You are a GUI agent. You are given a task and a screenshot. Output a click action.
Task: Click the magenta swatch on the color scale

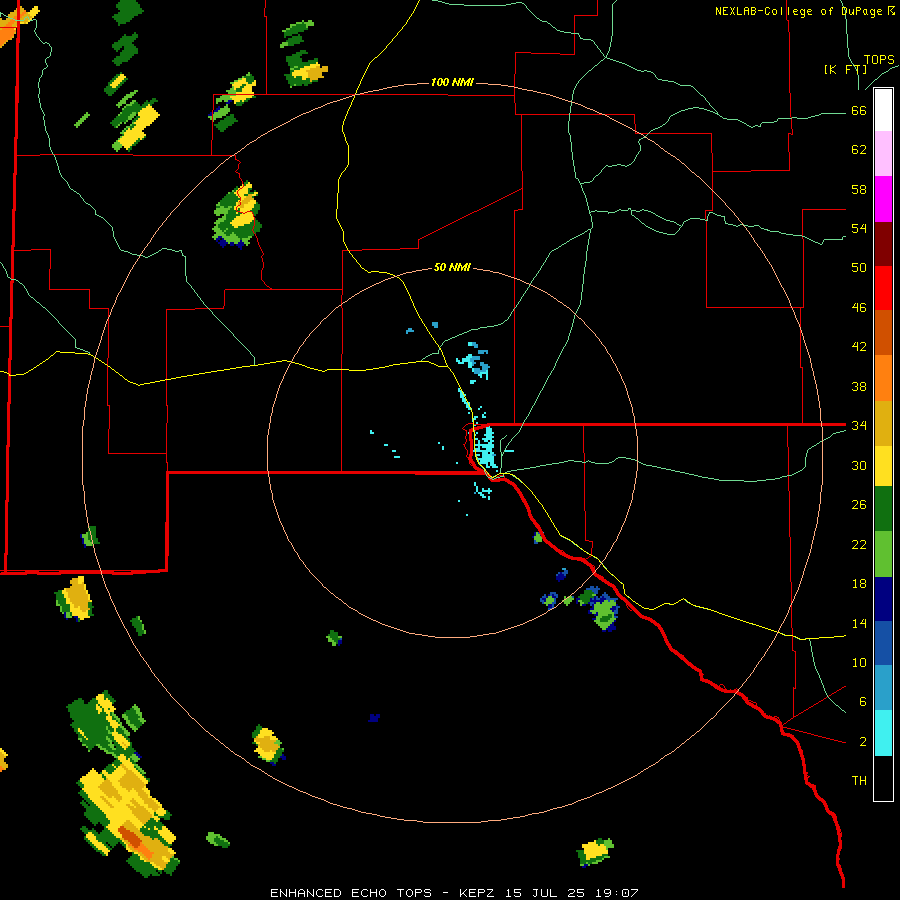[x=883, y=199]
